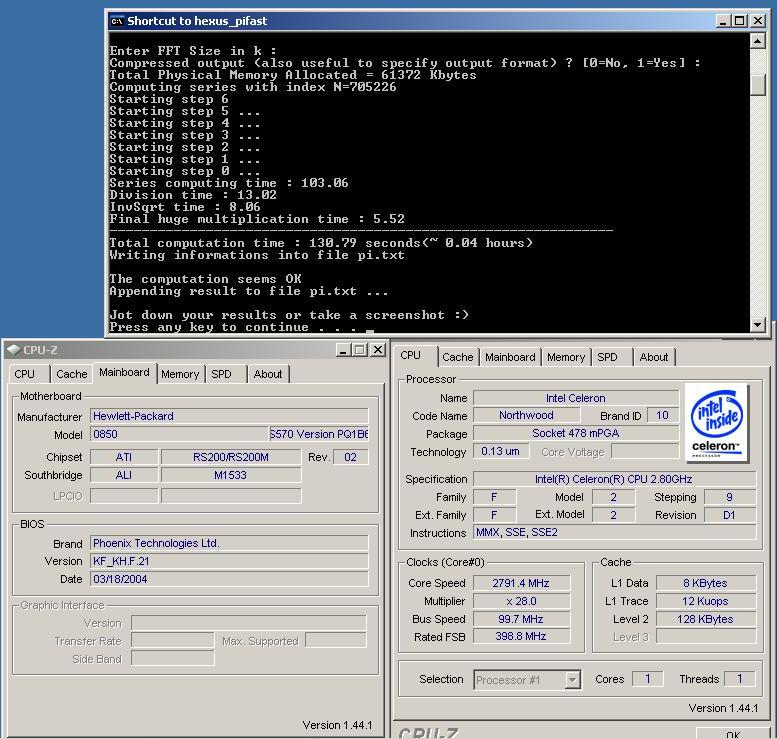Click Intel(R) Celeron(R) CPU 2.80GHz specification

614,479
